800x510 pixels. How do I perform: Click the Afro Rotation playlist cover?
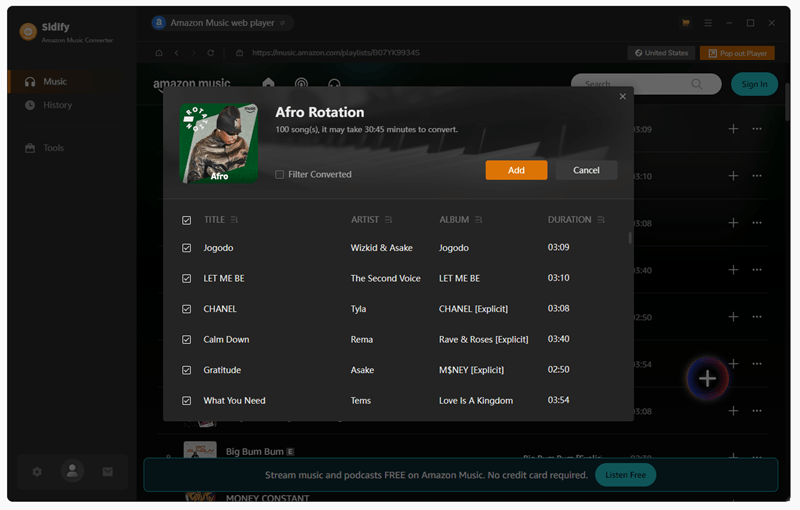[x=219, y=143]
